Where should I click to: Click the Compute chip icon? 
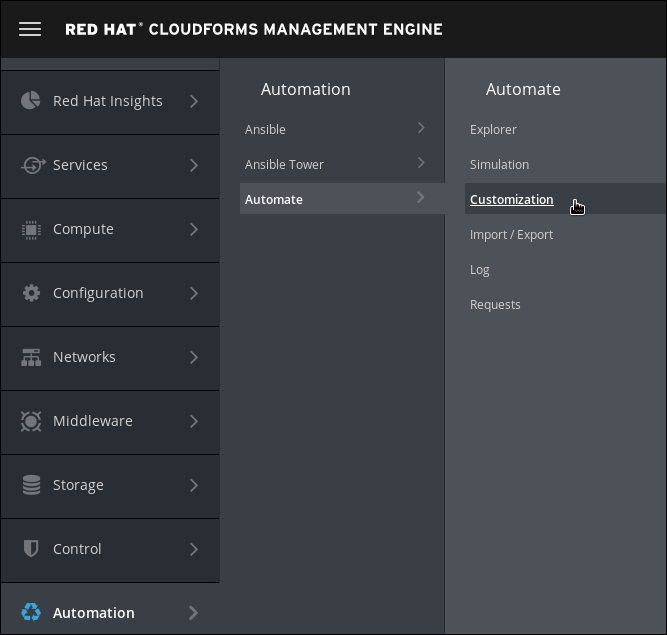tap(31, 230)
